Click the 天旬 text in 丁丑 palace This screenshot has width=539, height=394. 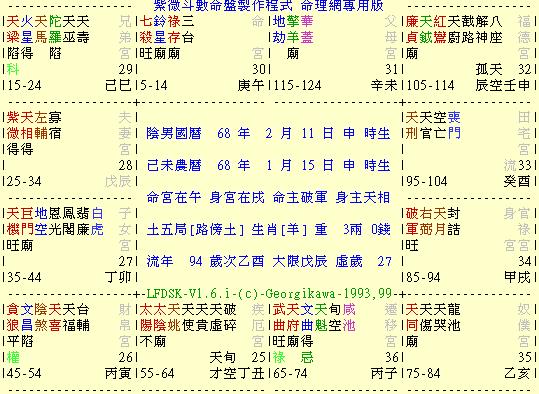[223, 358]
